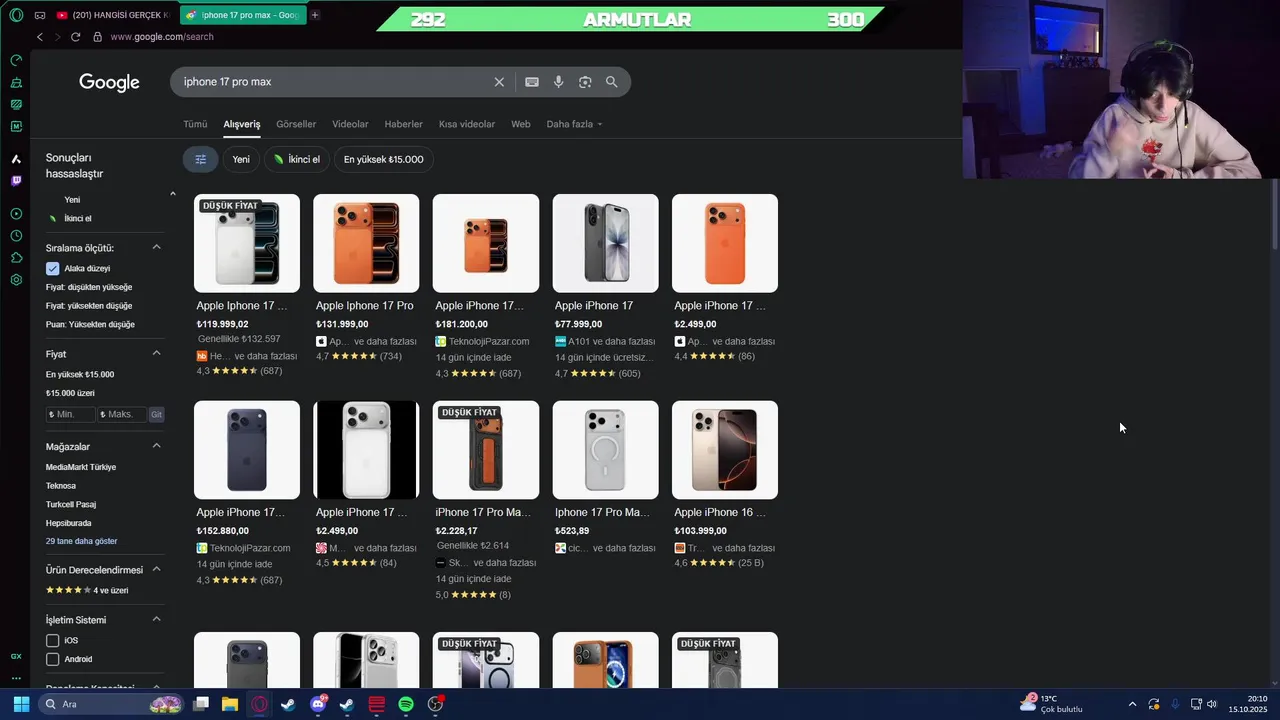The height and width of the screenshot is (720, 1280).
Task: Switch to the Görseller tab
Action: (296, 124)
